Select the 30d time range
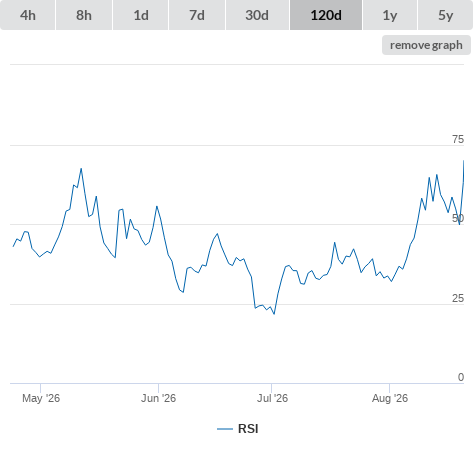Viewport: 474px width, 455px height. click(x=257, y=15)
